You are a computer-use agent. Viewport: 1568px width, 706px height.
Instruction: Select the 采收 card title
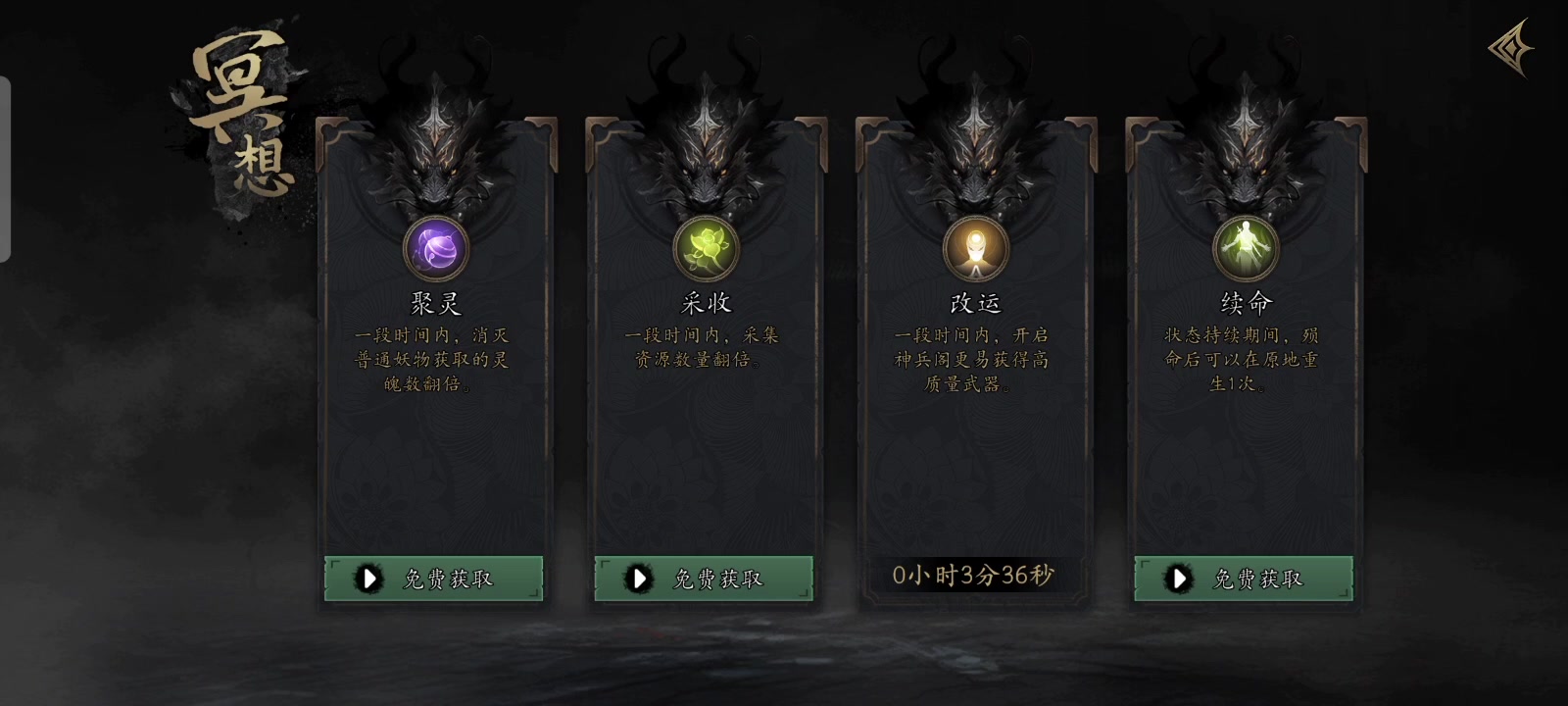pyautogui.click(x=706, y=303)
